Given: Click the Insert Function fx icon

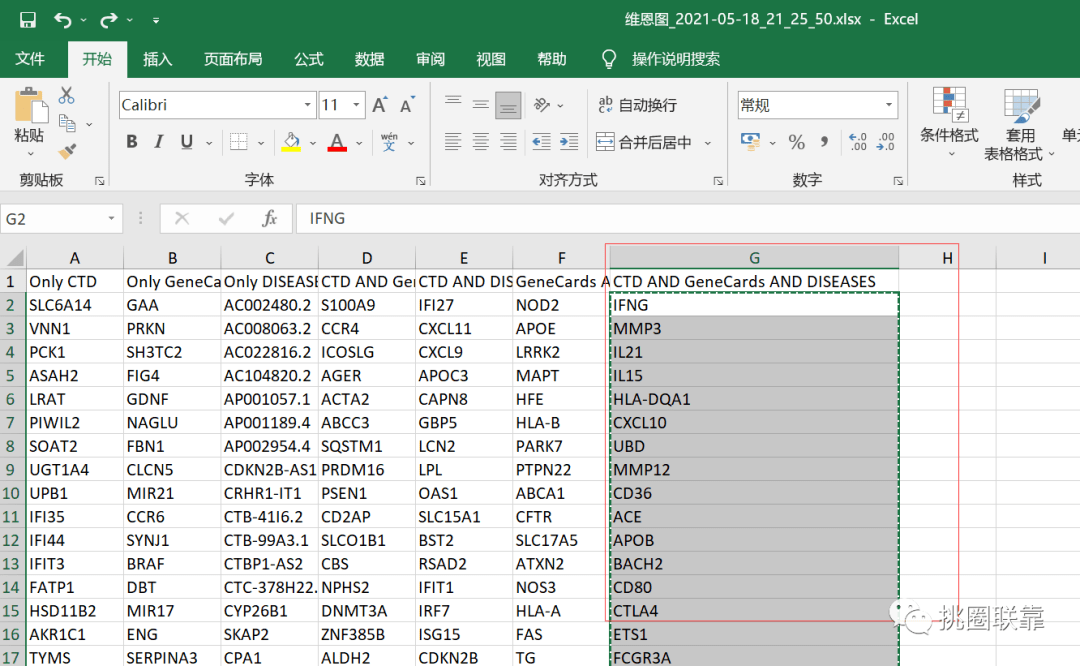Looking at the screenshot, I should 269,218.
